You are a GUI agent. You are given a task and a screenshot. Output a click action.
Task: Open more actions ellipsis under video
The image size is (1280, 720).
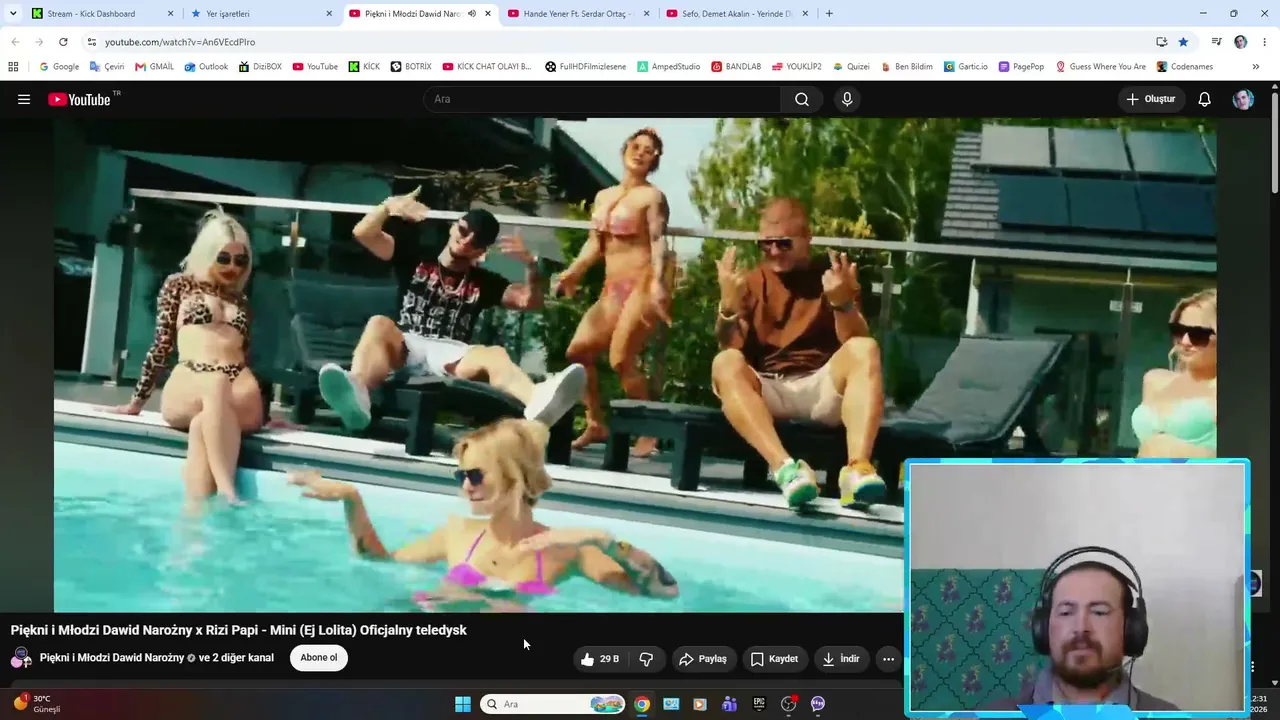[x=888, y=659]
